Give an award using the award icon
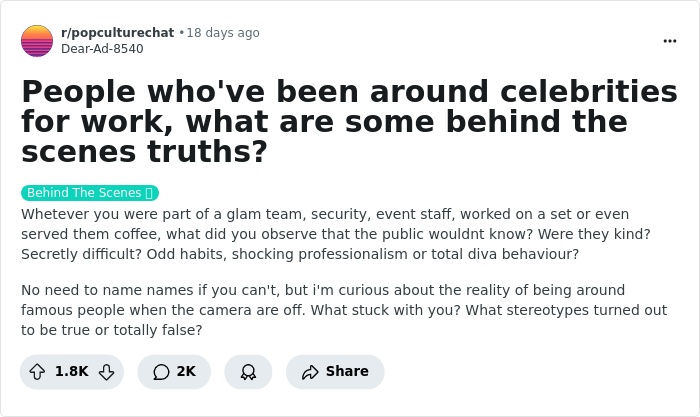The height and width of the screenshot is (417, 700). click(248, 371)
